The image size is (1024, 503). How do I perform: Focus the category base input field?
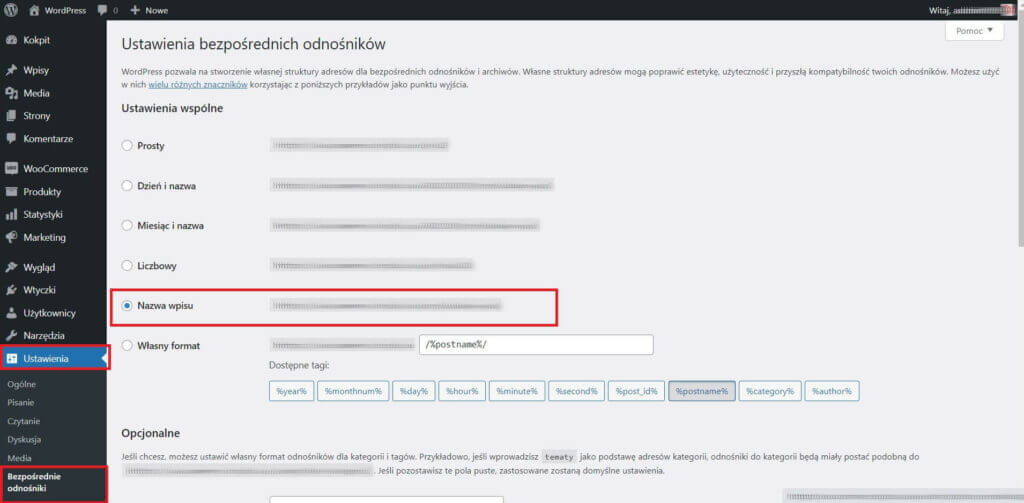pyautogui.click(x=387, y=499)
